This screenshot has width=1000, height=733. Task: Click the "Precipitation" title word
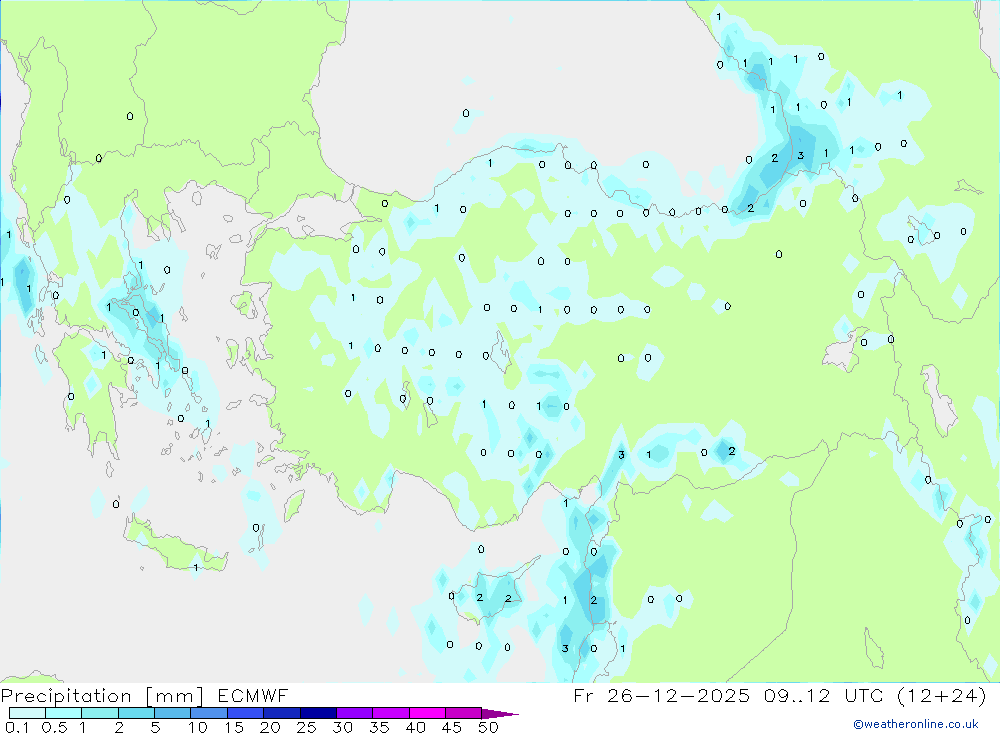point(66,696)
